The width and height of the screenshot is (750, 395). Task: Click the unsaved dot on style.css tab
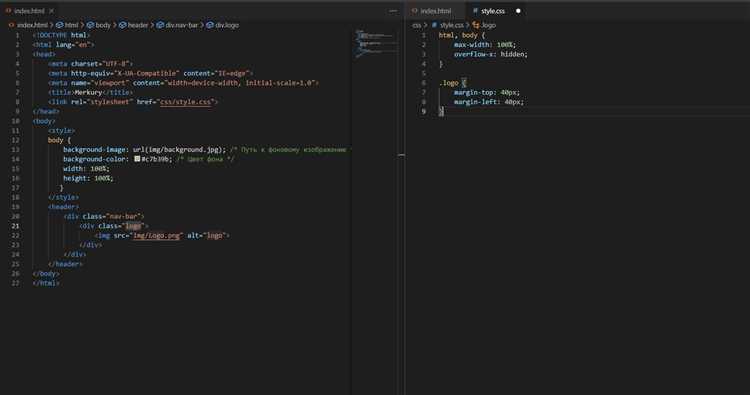518,11
